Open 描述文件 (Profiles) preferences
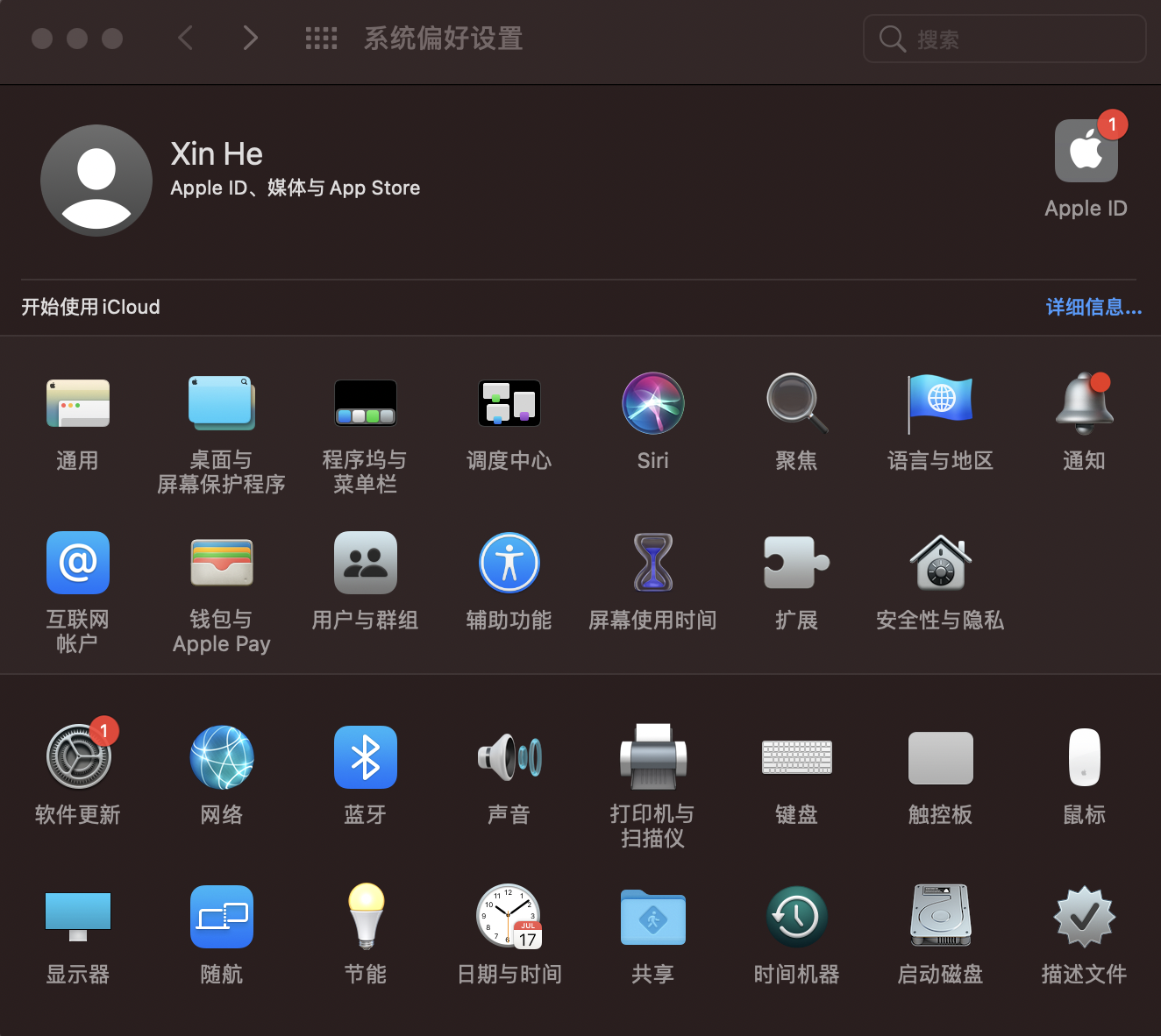This screenshot has width=1161, height=1036. pos(1085,917)
